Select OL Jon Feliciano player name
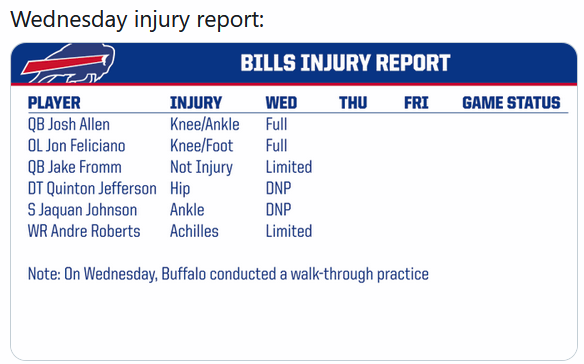The width and height of the screenshot is (584, 364). 77,146
